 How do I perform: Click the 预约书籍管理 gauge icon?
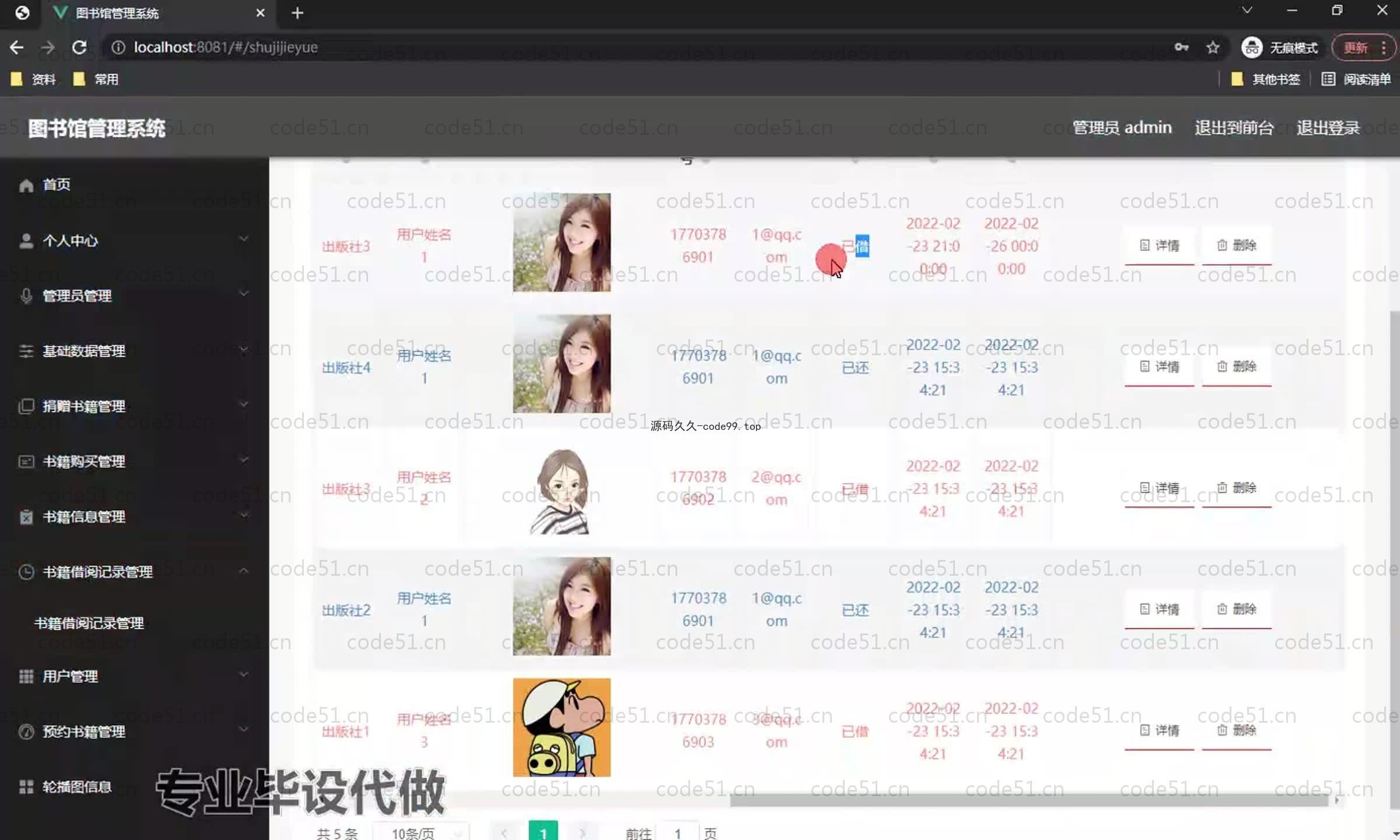tap(26, 731)
